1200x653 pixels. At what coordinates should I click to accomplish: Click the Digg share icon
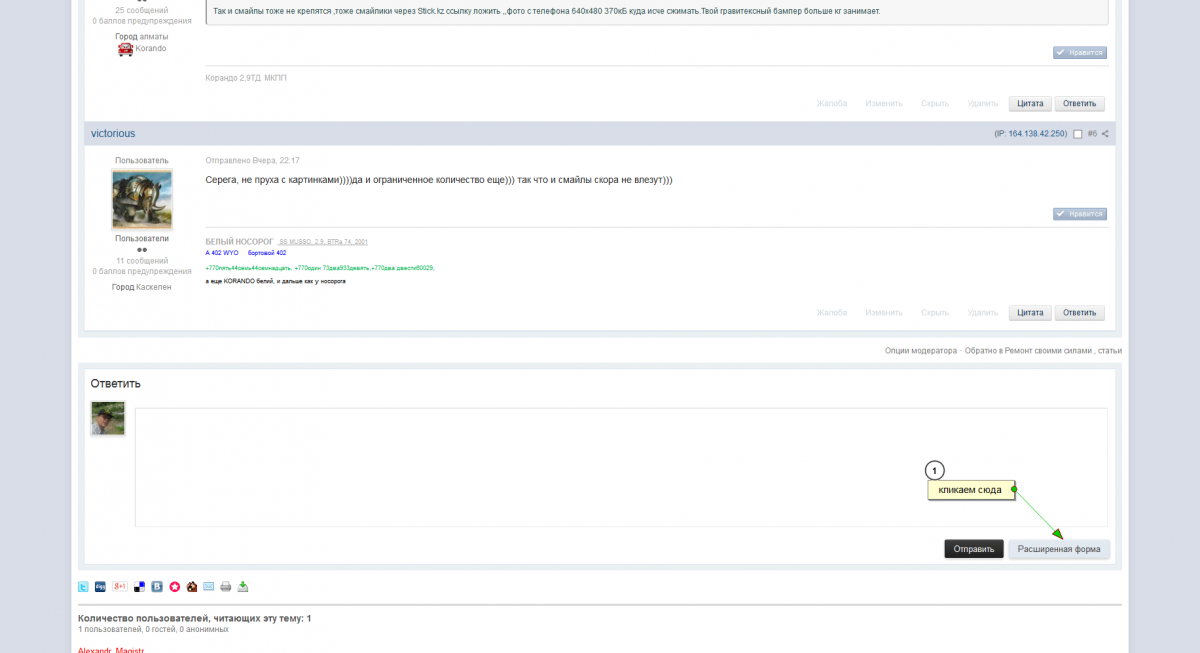tap(101, 587)
